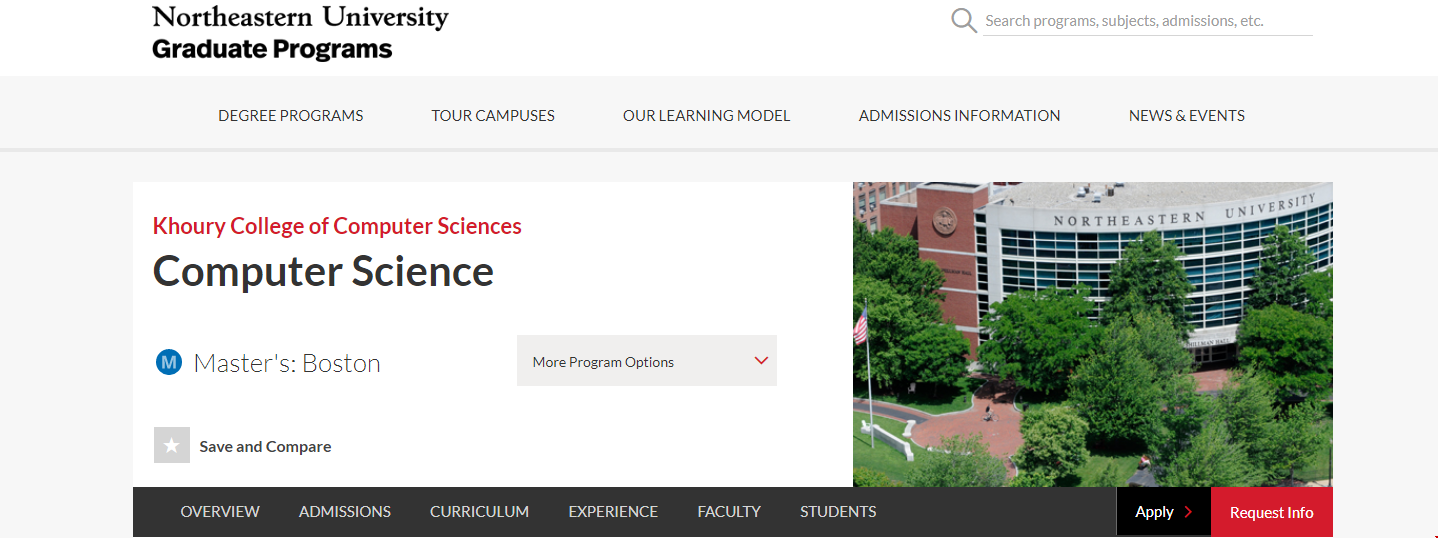Image resolution: width=1438 pixels, height=538 pixels.
Task: Click the red Request Info button
Action: click(1272, 512)
